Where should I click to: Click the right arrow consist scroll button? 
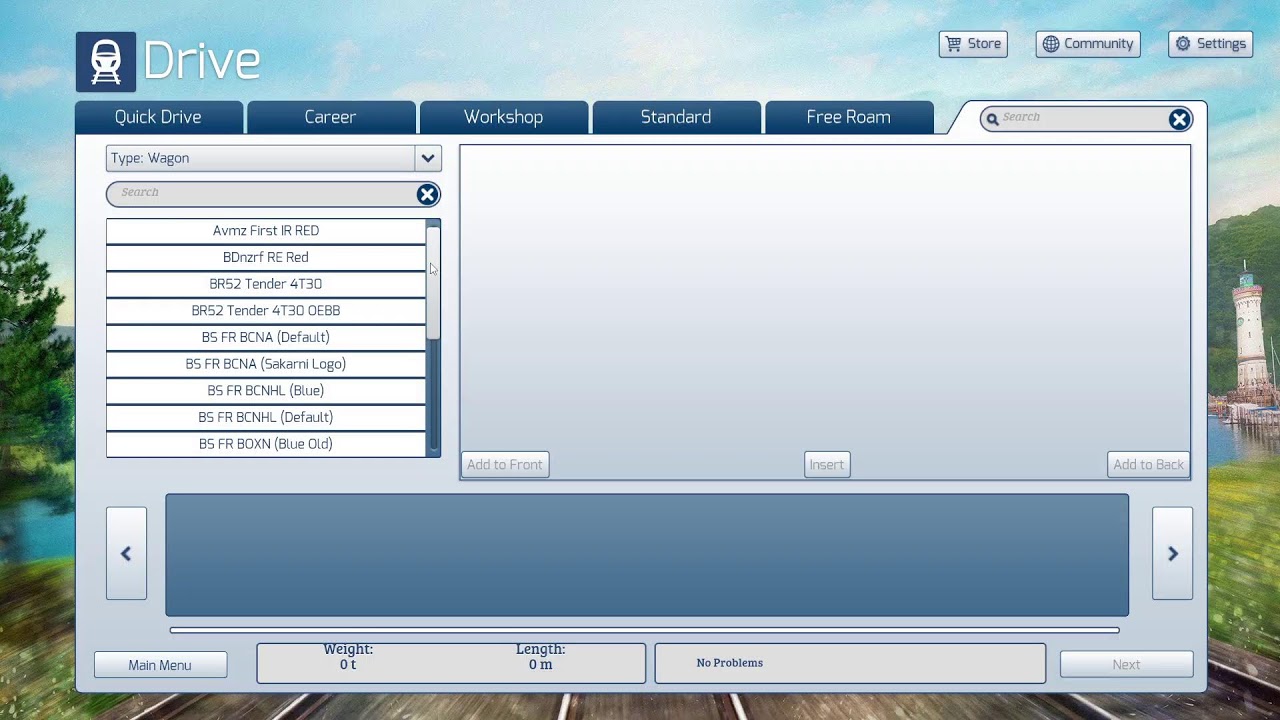pos(1172,554)
